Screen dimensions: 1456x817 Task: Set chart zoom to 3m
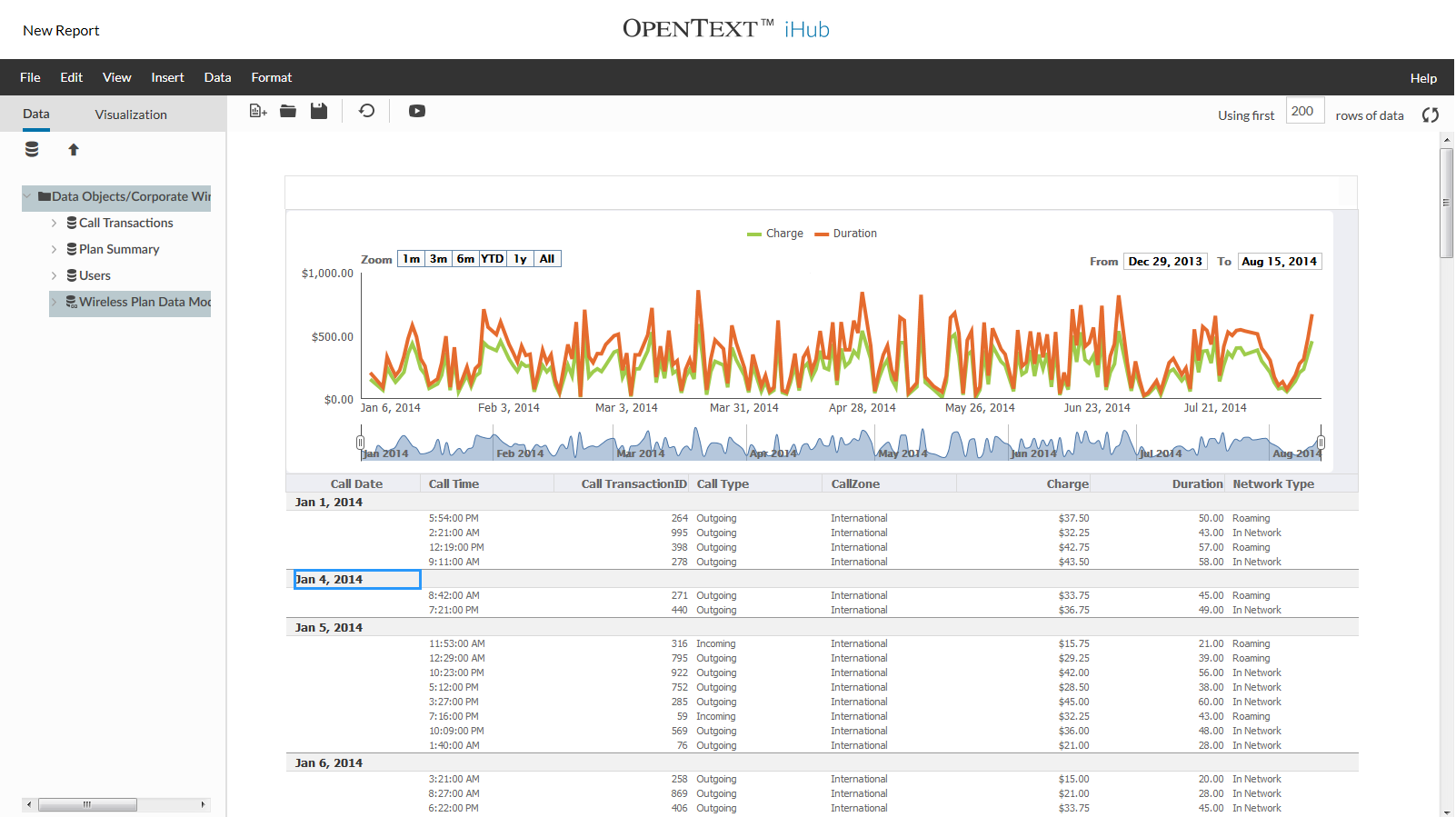tap(438, 259)
